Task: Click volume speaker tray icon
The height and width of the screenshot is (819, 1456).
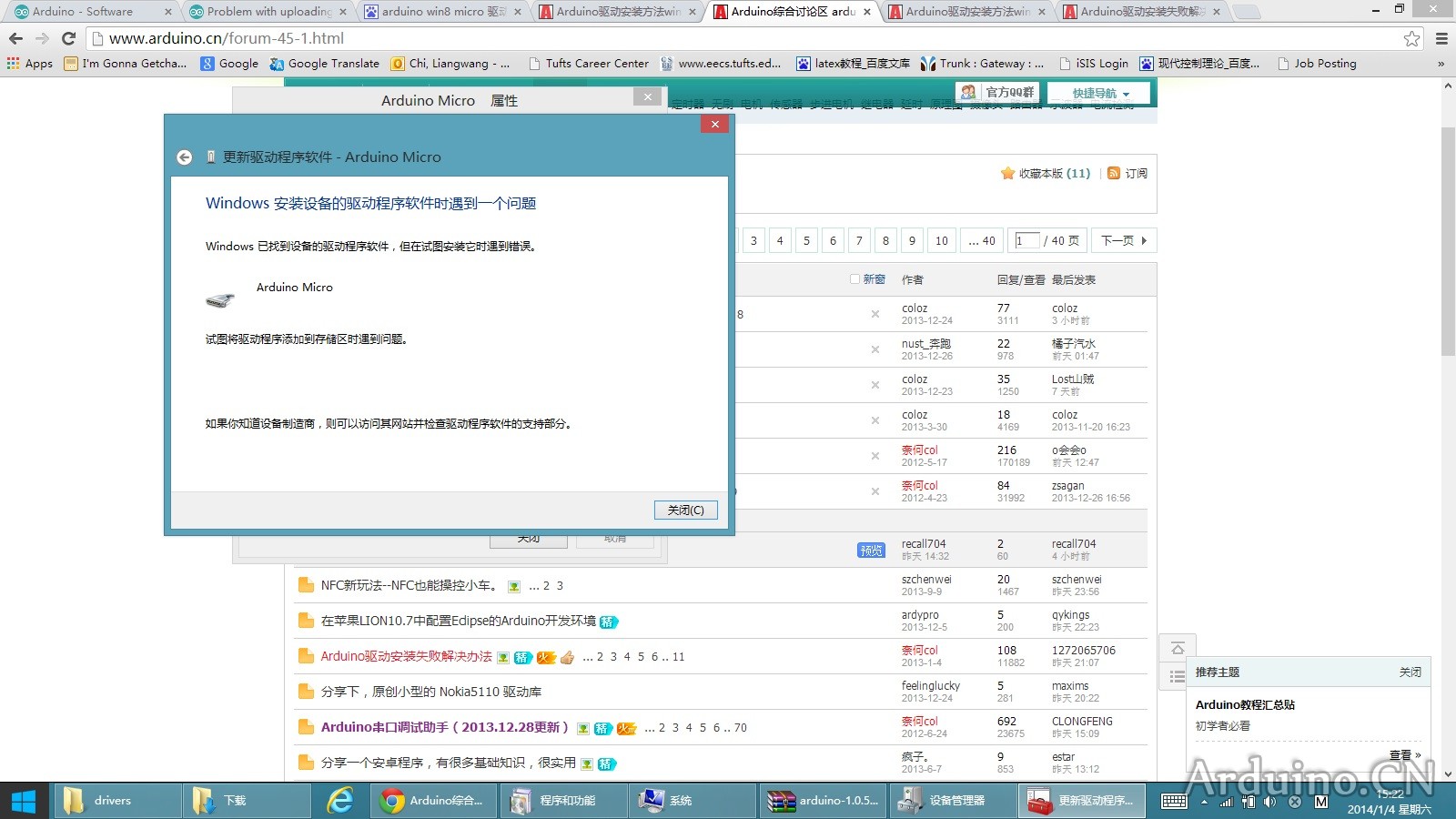Action: tap(1269, 802)
